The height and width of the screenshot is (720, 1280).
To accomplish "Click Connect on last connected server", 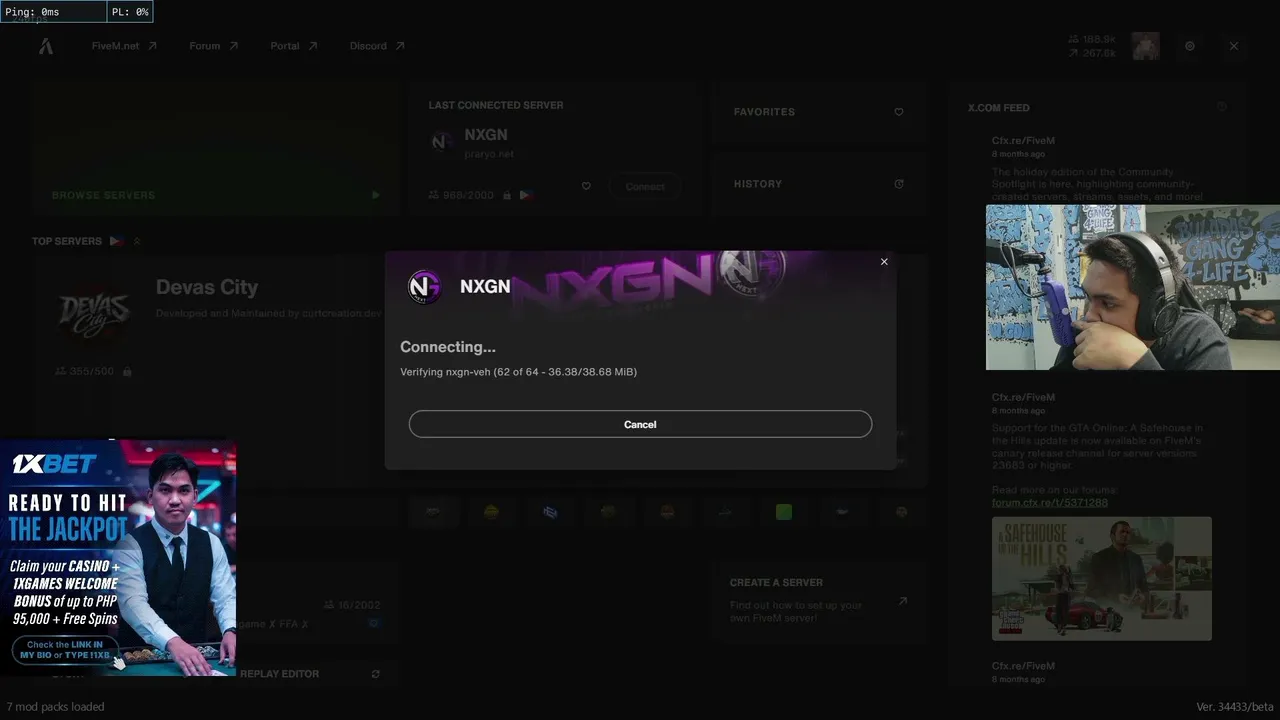I will point(645,187).
